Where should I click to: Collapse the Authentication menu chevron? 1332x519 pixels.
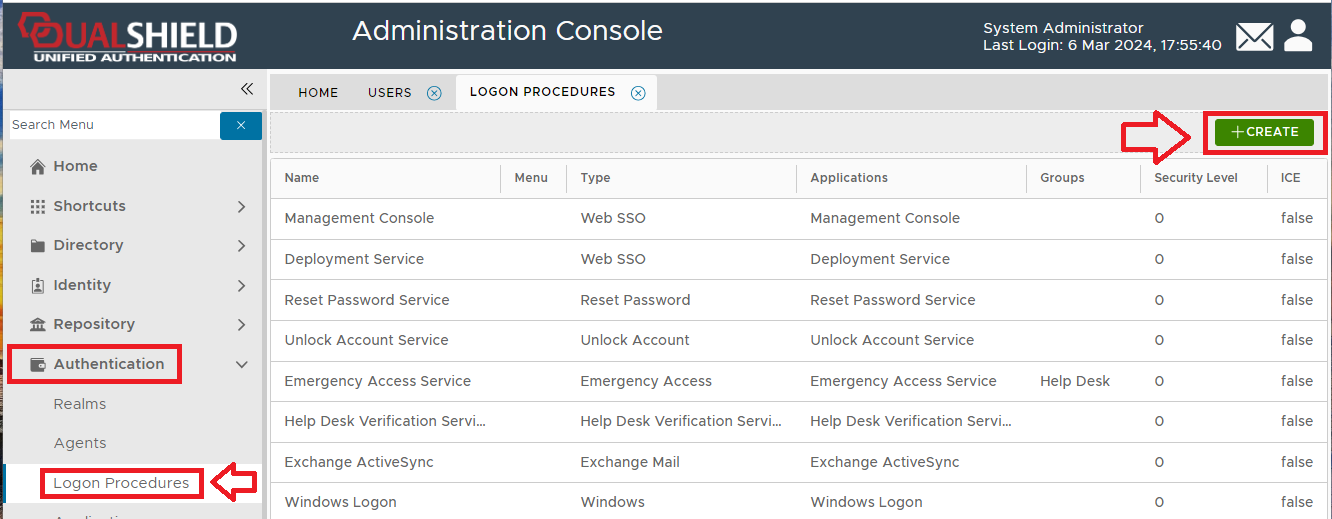(241, 365)
